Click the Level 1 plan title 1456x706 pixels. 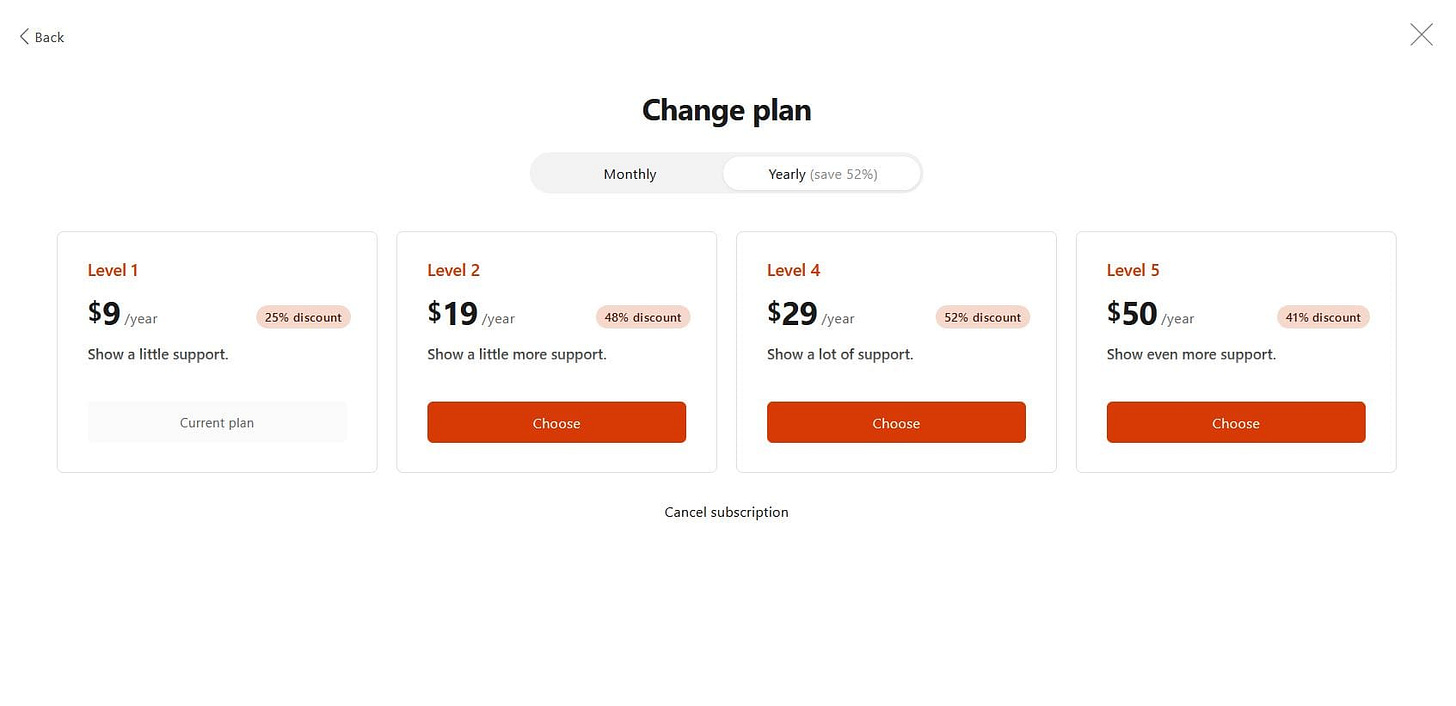tap(112, 270)
